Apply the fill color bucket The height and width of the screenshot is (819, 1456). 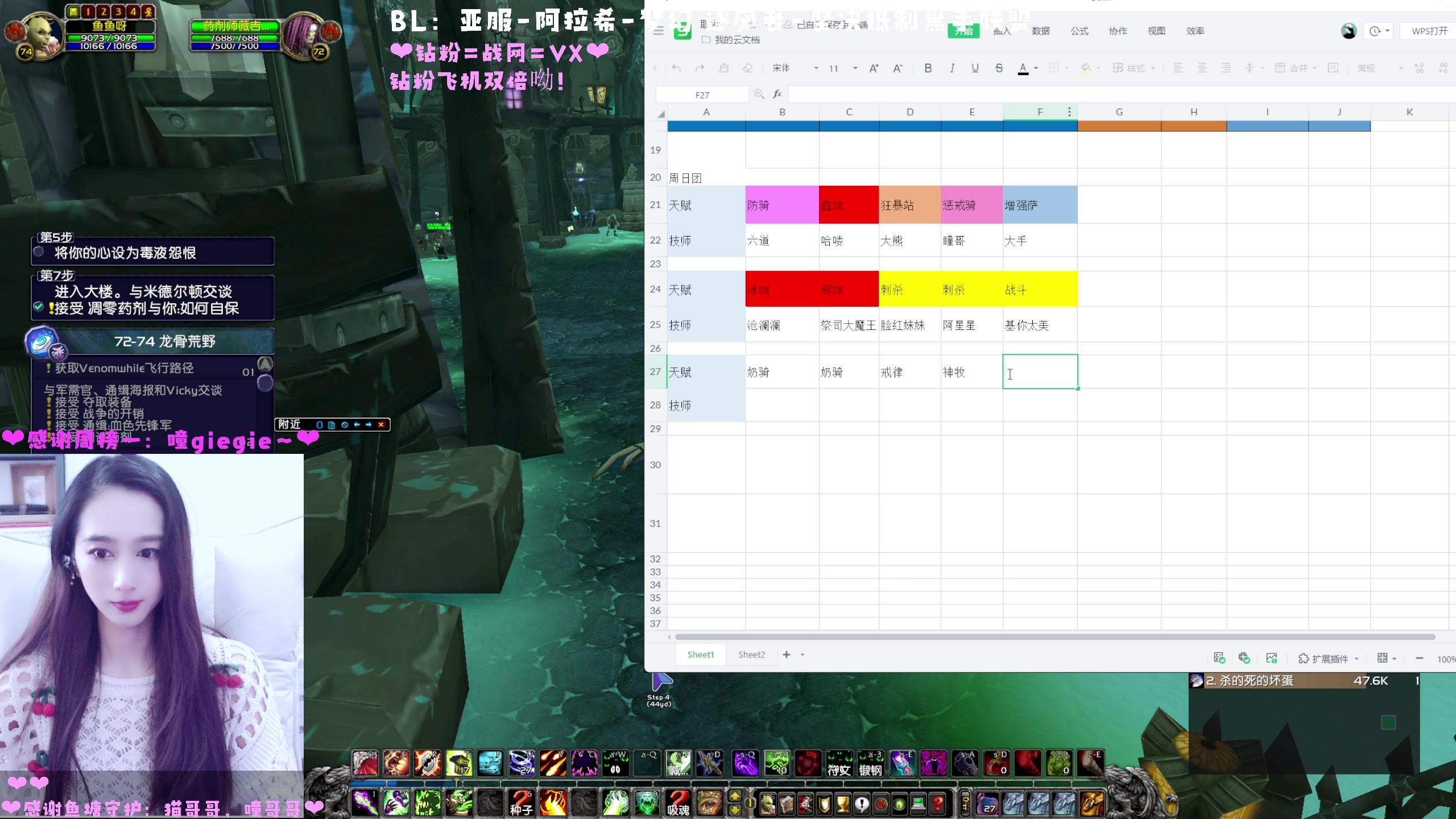1085,68
